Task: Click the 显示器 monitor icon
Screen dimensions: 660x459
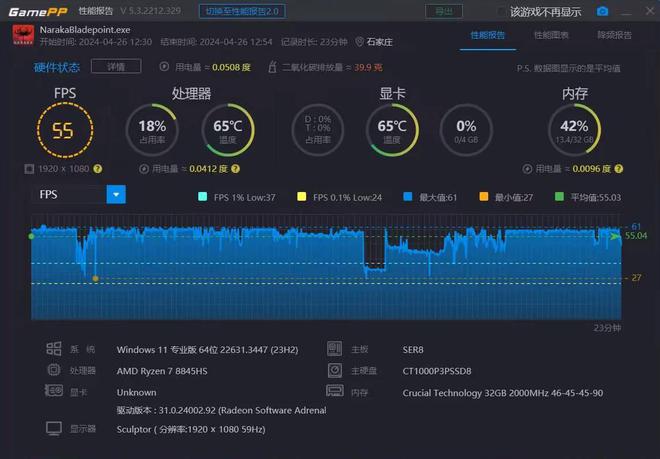Action: pyautogui.click(x=54, y=428)
